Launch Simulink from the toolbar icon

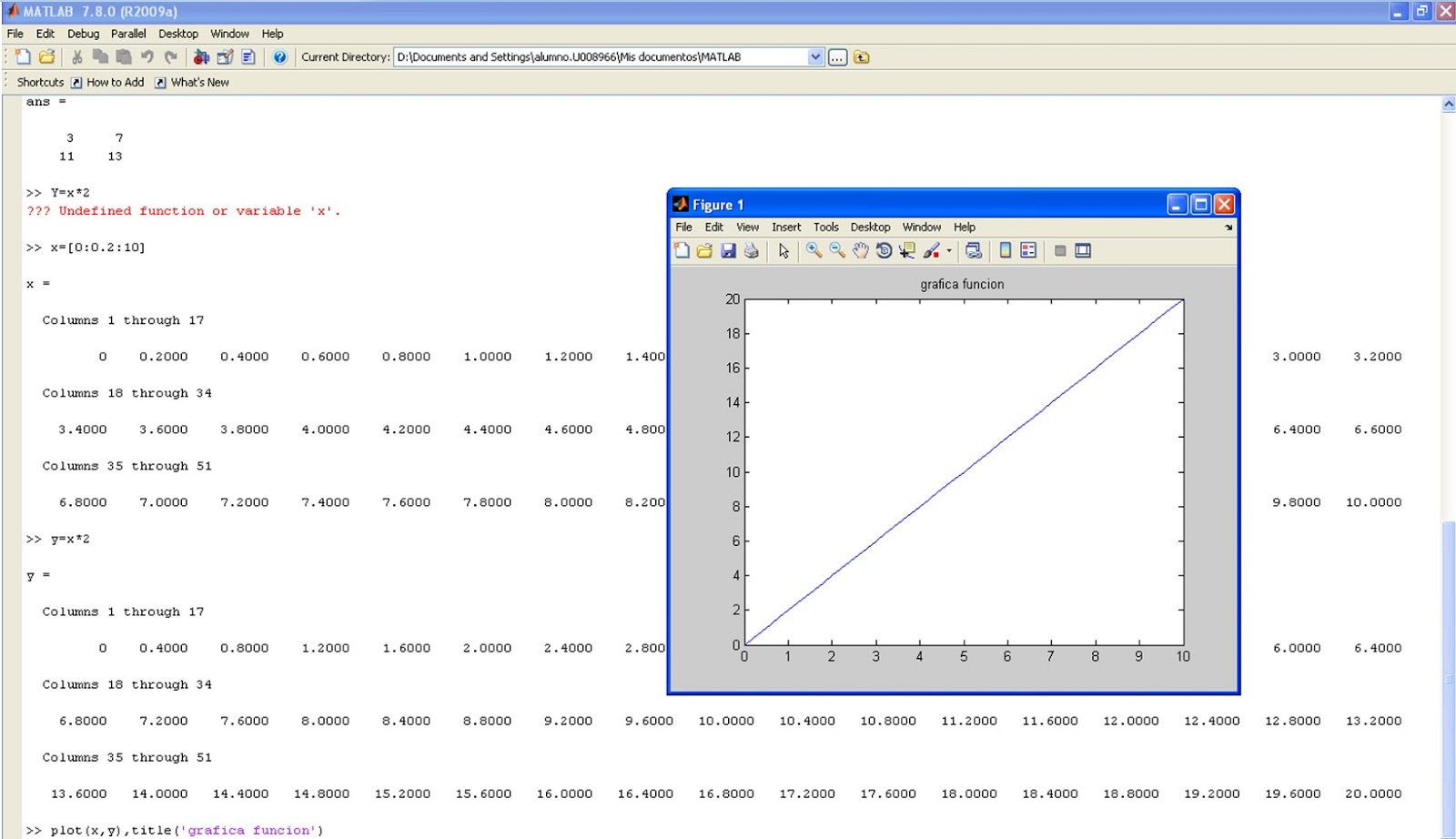click(201, 56)
